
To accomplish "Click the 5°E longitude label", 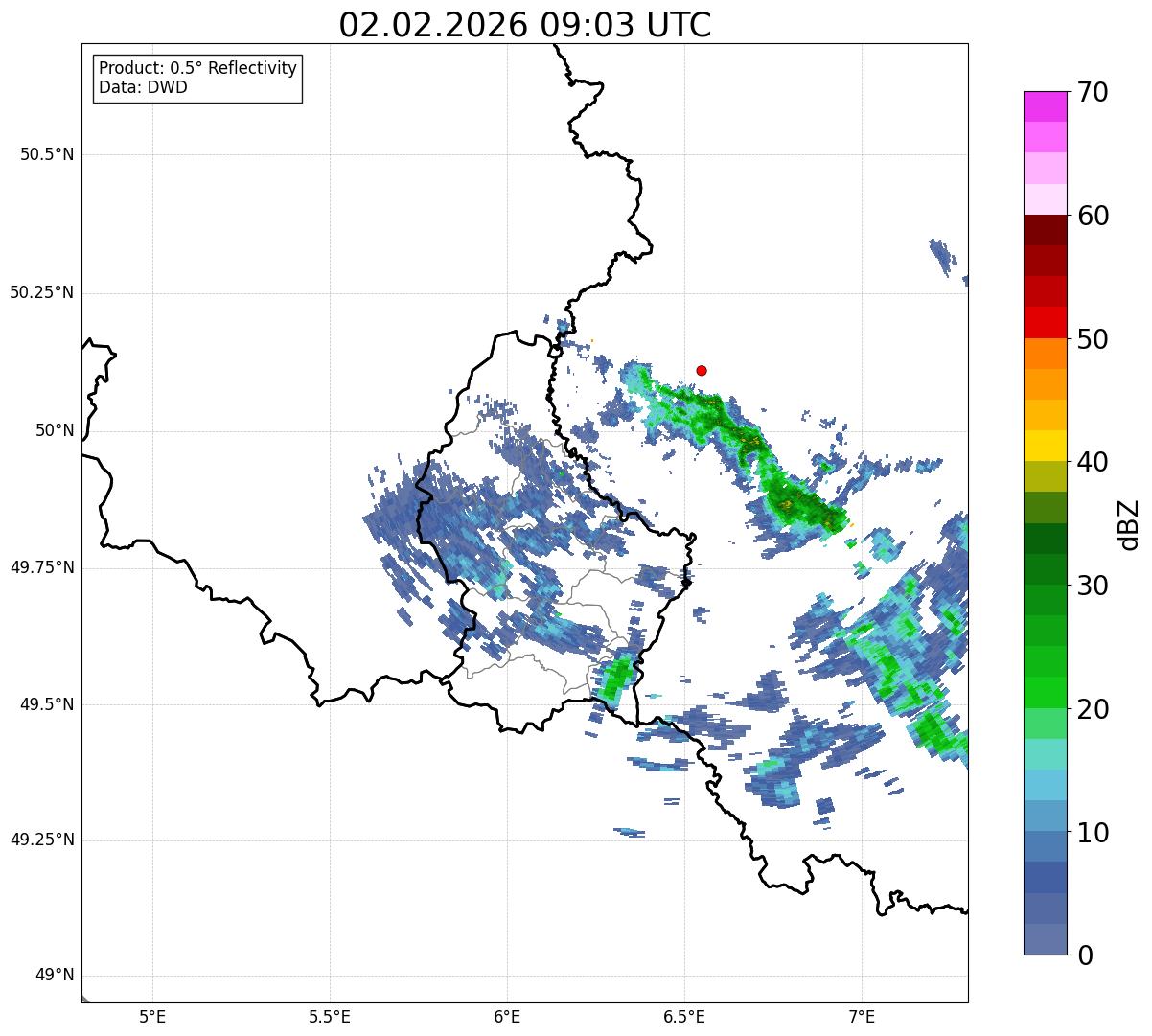I will [x=152, y=1017].
